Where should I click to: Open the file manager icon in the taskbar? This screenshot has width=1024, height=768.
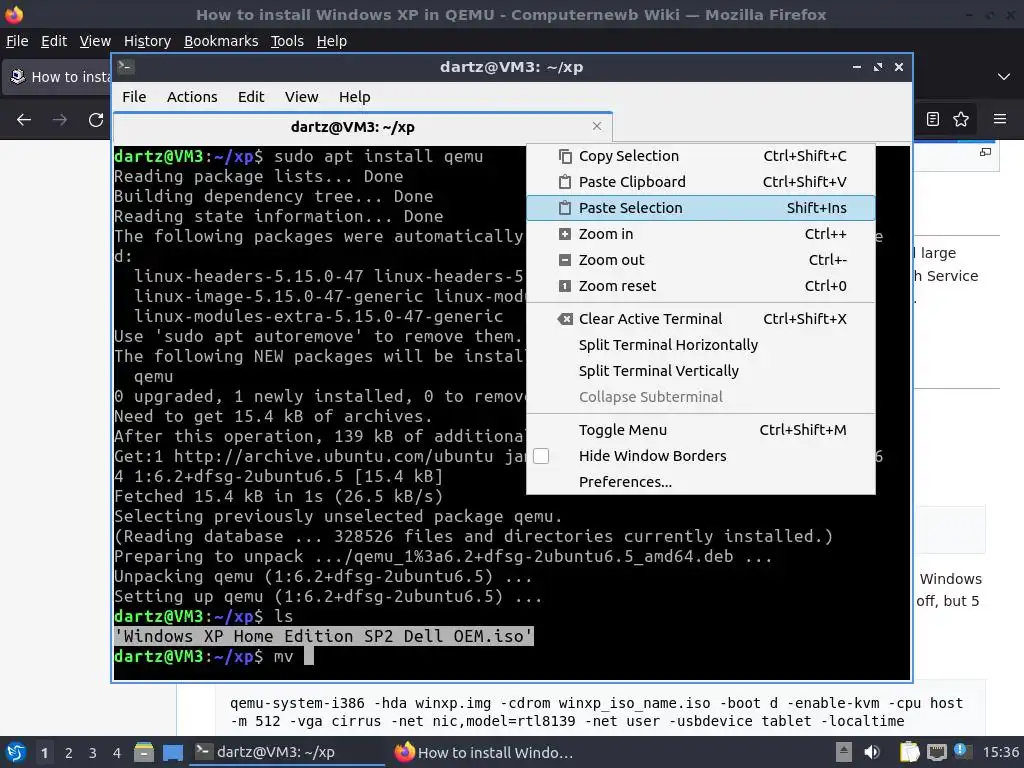pos(144,752)
